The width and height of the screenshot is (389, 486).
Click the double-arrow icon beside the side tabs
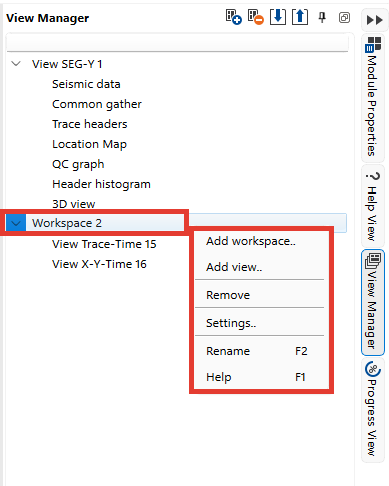(x=374, y=20)
